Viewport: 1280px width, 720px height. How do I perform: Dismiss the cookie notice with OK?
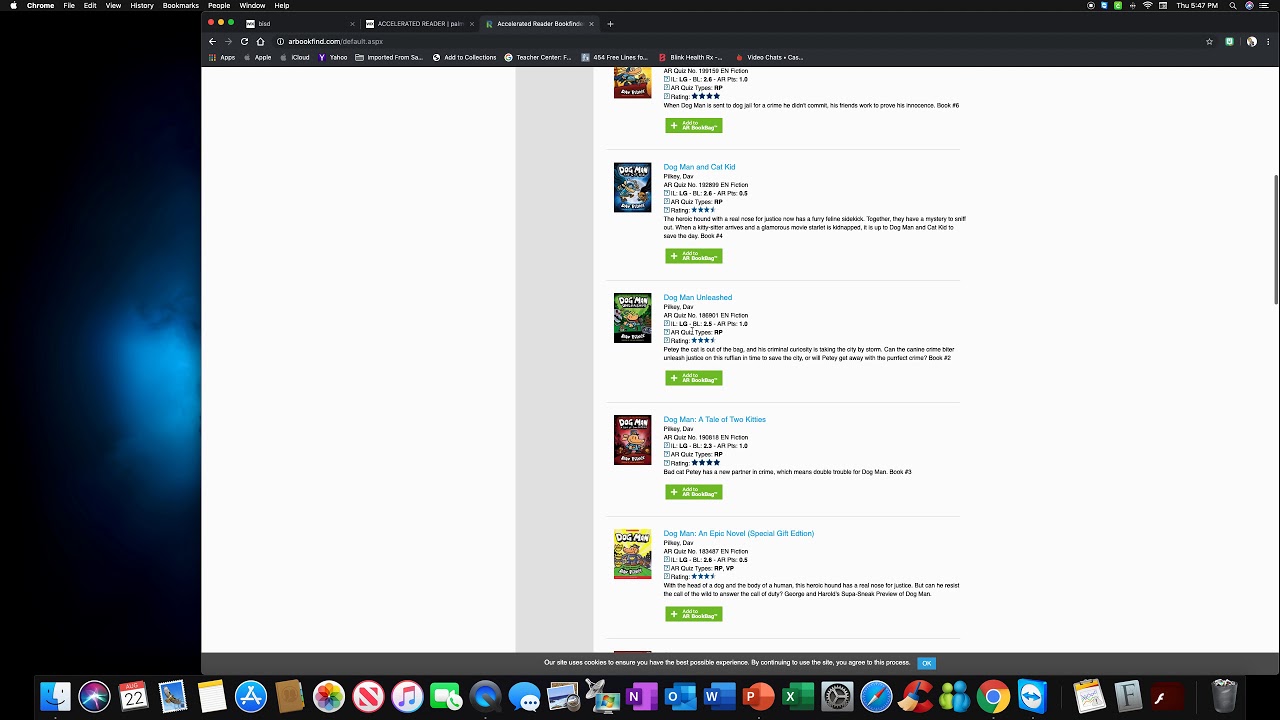click(926, 663)
